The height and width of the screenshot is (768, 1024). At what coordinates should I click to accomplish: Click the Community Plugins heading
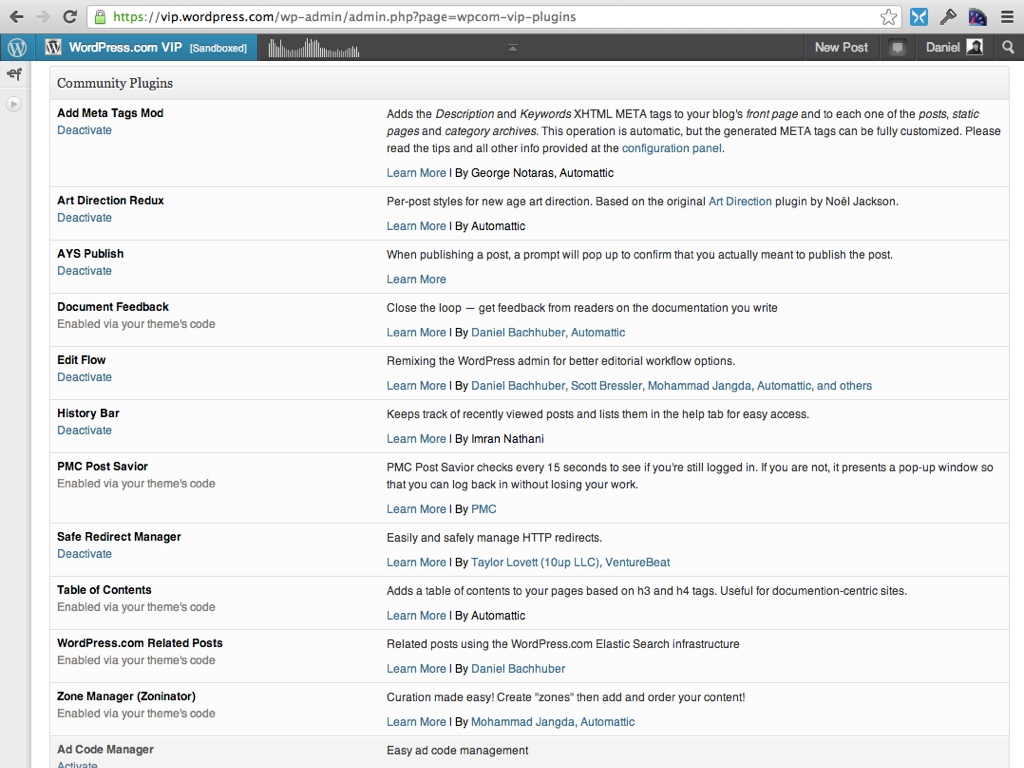point(115,83)
